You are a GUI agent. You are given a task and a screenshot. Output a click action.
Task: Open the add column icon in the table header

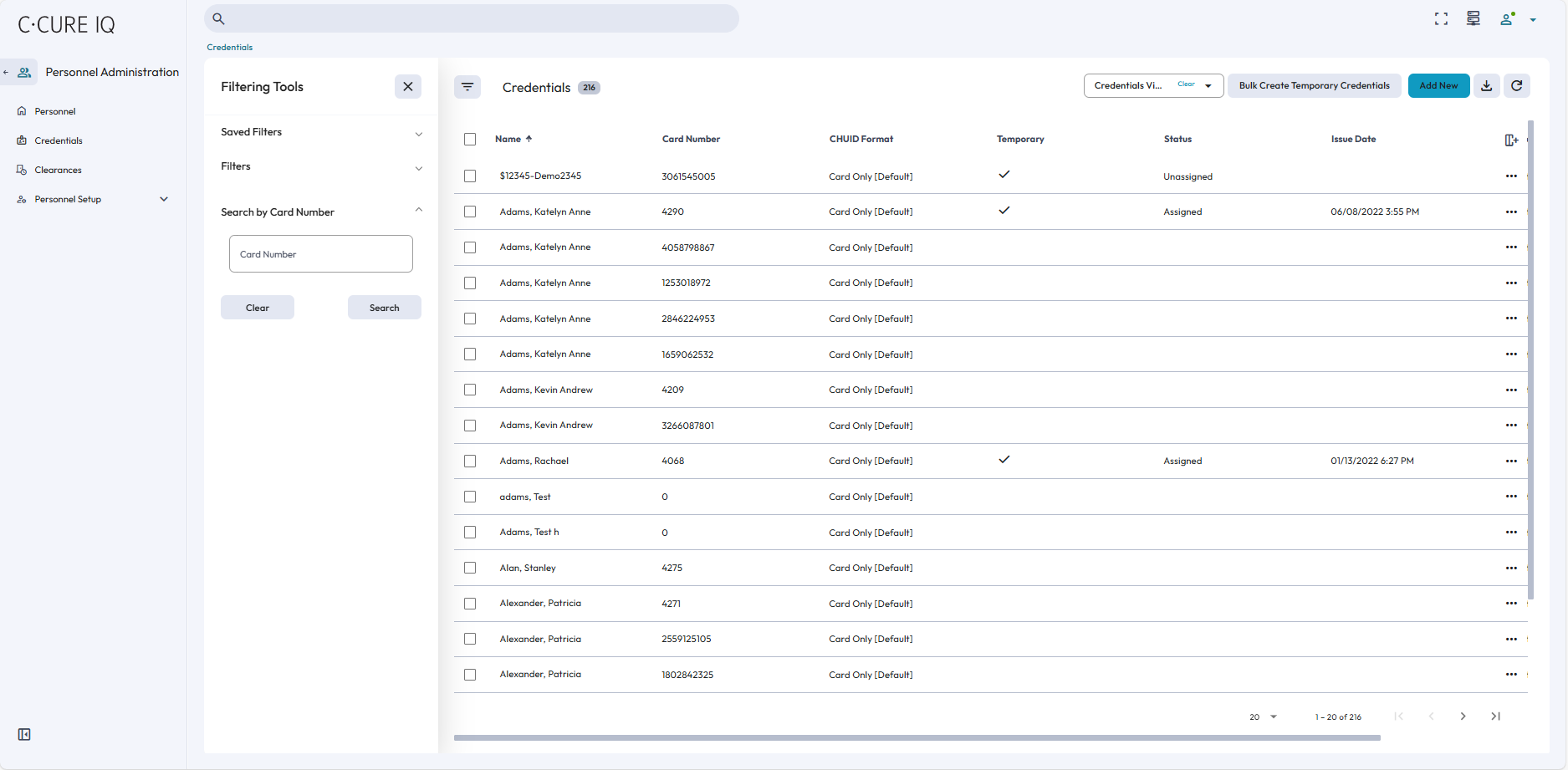click(1510, 140)
